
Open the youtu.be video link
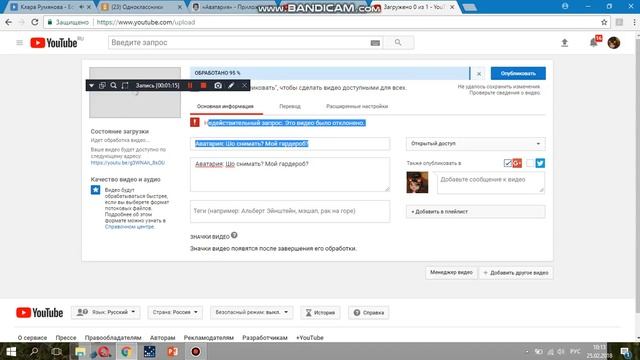tap(128, 162)
